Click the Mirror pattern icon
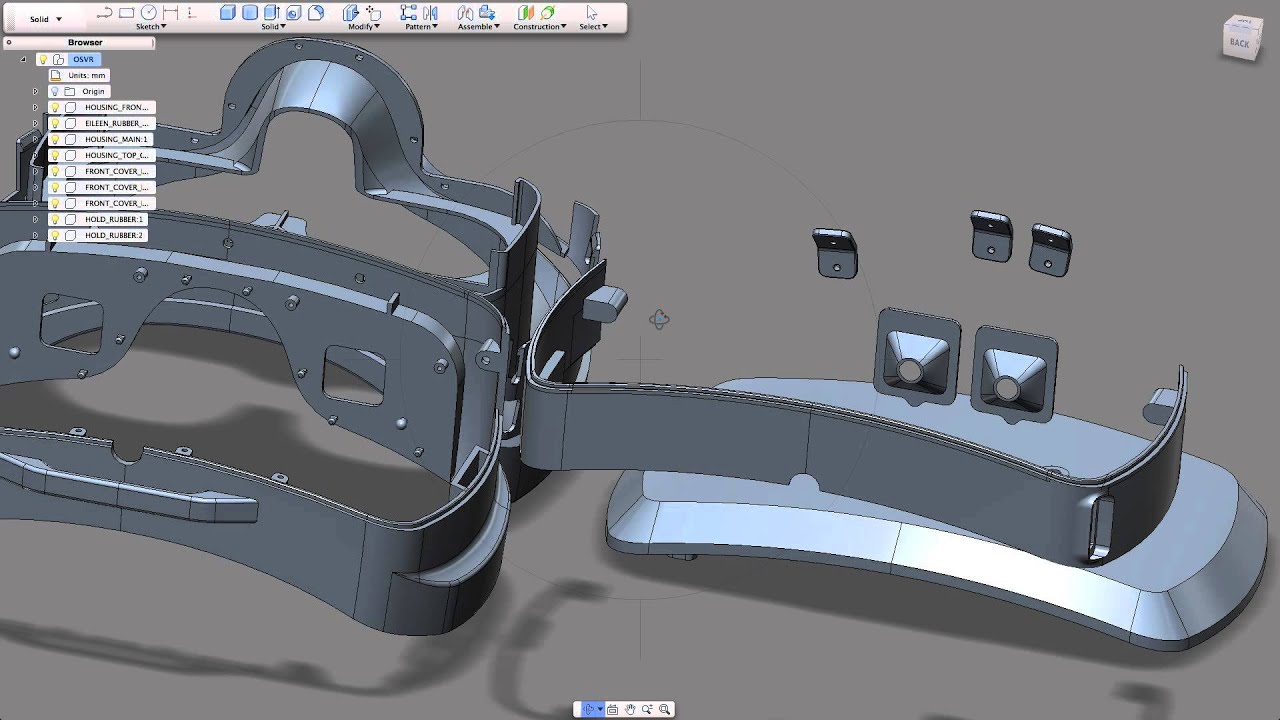Viewport: 1280px width, 720px height. click(430, 13)
